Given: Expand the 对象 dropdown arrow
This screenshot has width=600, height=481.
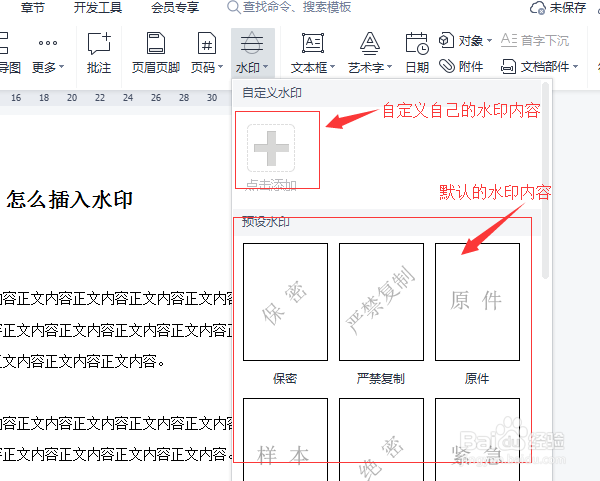Looking at the screenshot, I should pos(489,40).
